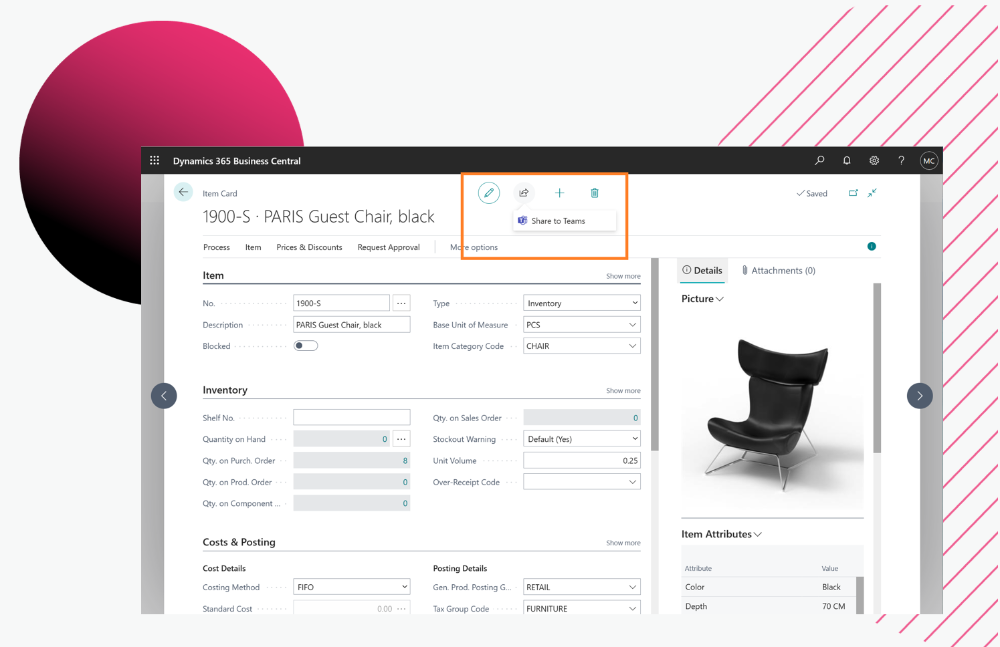This screenshot has width=1000, height=647.
Task: Open card in new window icon
Action: [x=853, y=193]
